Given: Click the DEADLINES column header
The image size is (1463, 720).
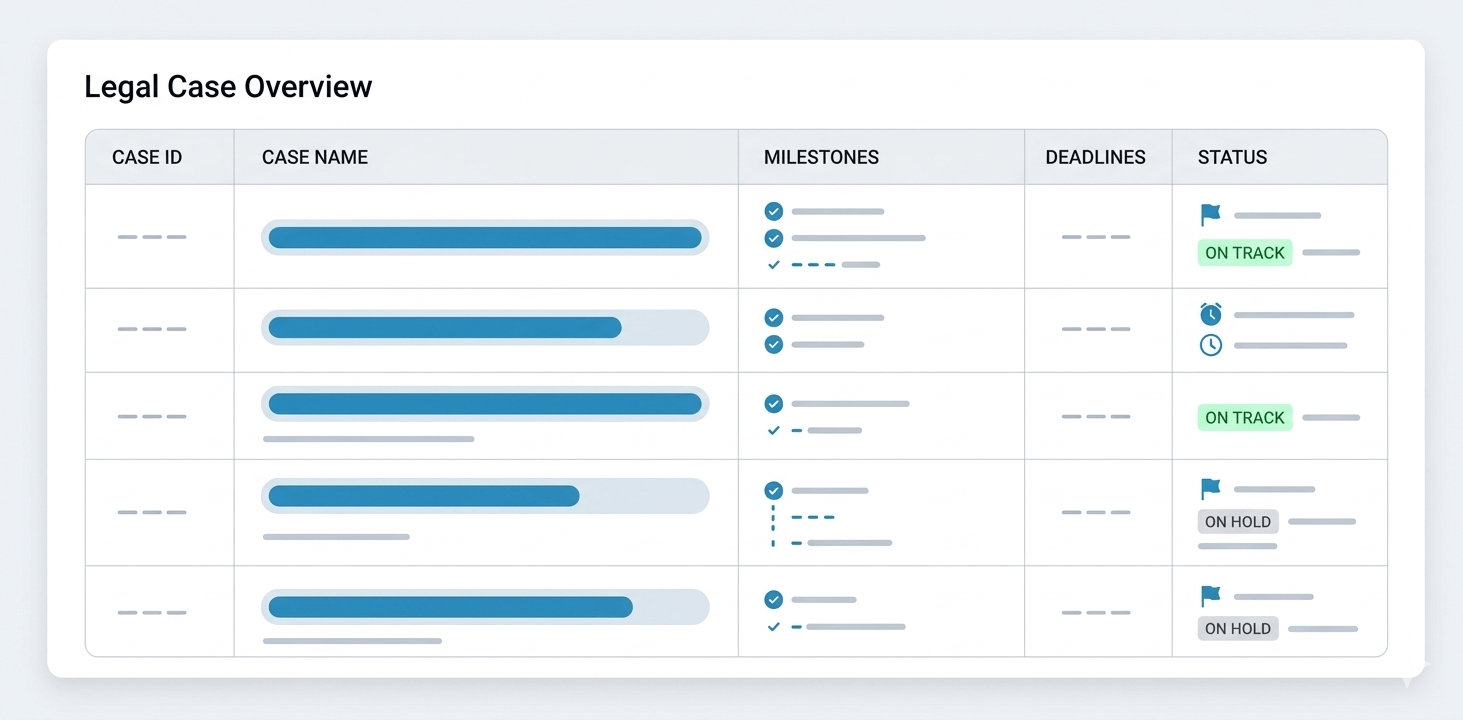Looking at the screenshot, I should pyautogui.click(x=1095, y=157).
